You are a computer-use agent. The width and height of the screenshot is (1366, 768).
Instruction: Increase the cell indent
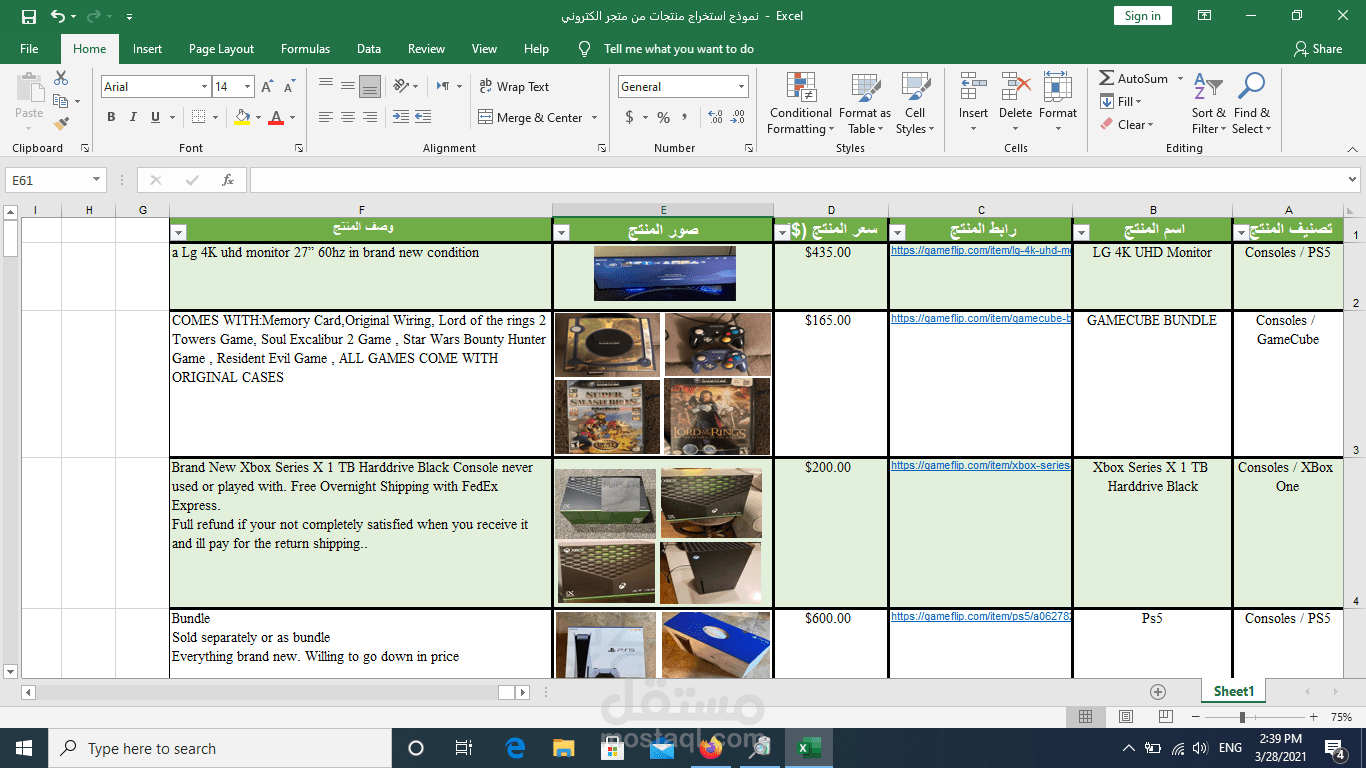pyautogui.click(x=423, y=117)
